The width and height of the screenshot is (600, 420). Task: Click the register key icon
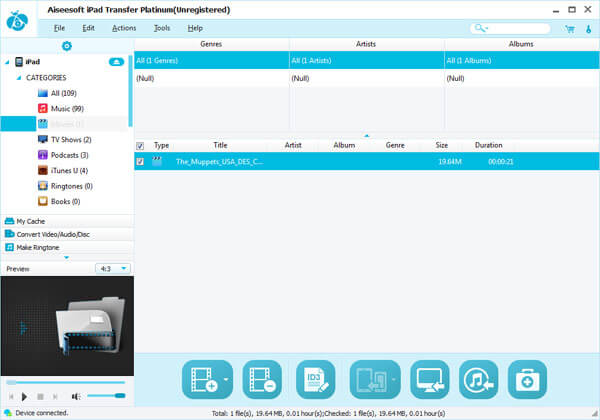[589, 29]
